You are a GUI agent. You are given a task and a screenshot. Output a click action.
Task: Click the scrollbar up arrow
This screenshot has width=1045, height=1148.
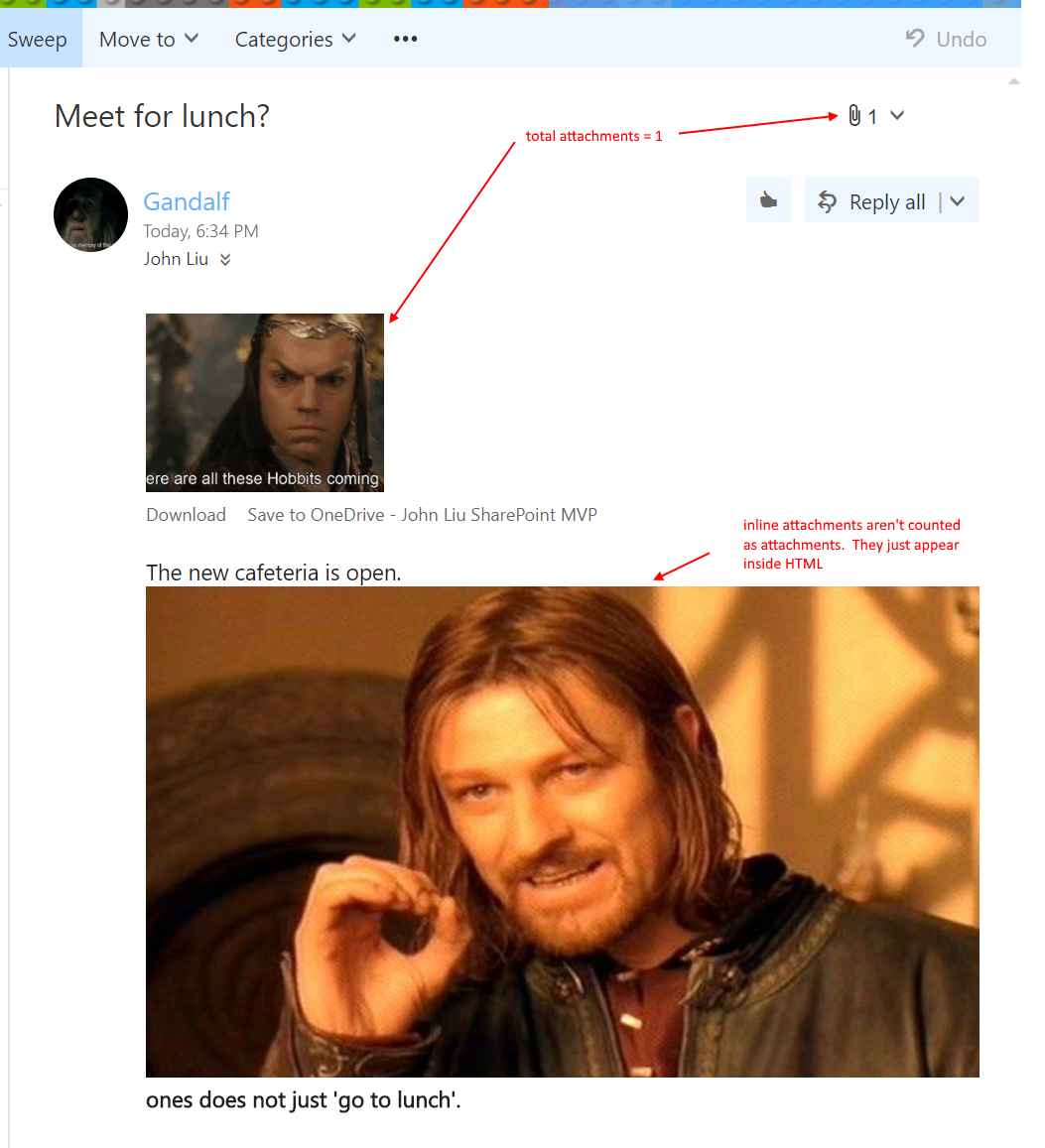tap(1014, 81)
